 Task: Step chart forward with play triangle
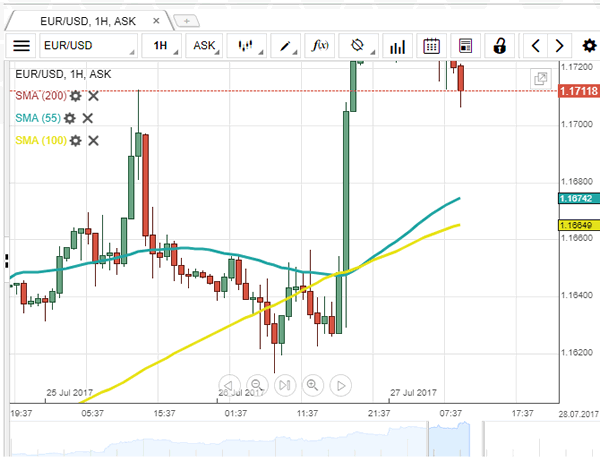click(341, 385)
